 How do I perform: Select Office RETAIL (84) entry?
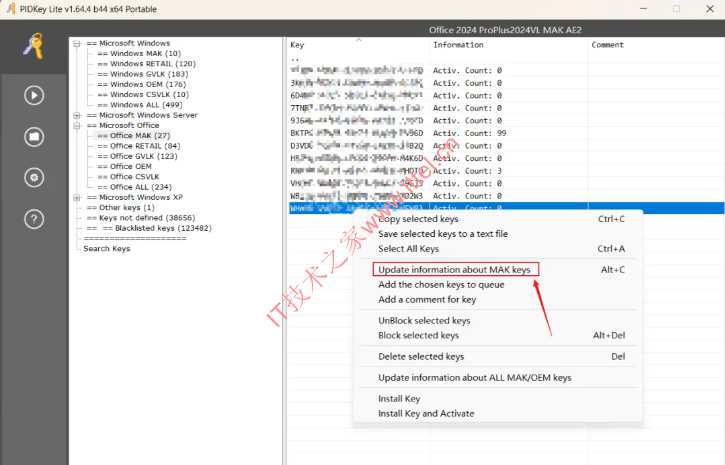[139, 146]
